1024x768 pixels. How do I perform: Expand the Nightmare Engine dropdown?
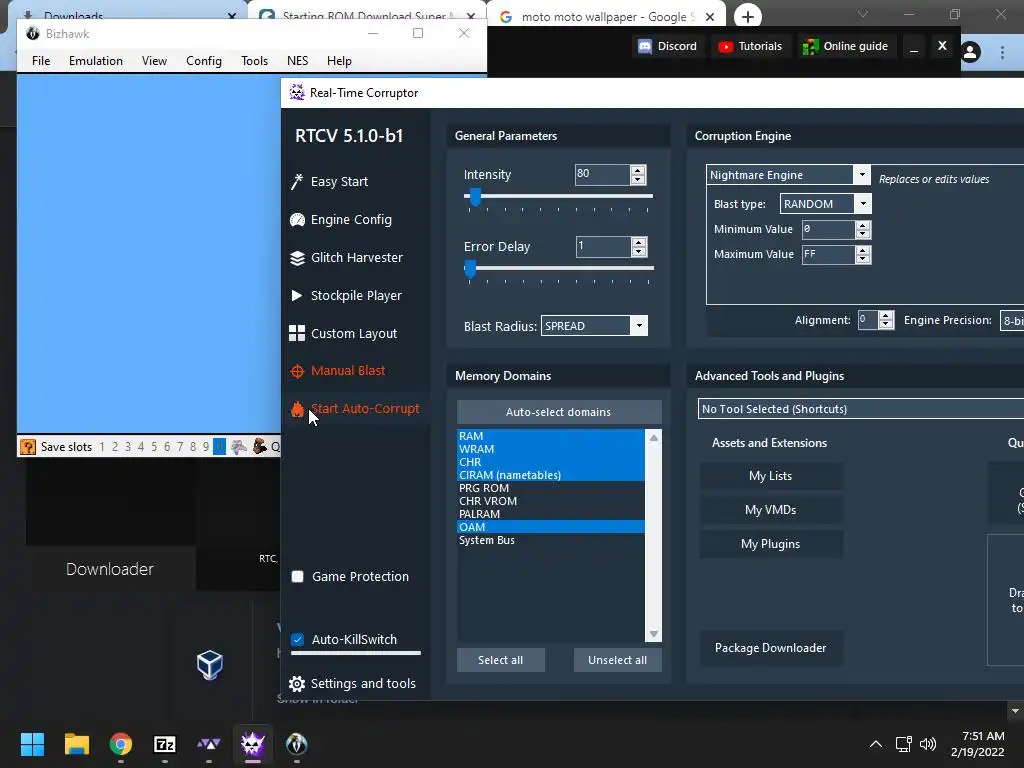[x=862, y=174]
